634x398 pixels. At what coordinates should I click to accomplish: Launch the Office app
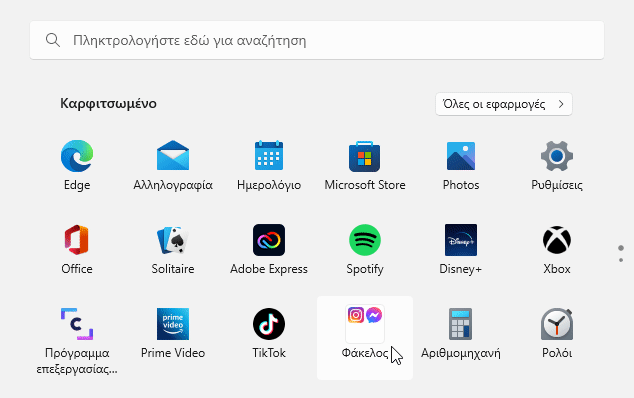point(77,250)
